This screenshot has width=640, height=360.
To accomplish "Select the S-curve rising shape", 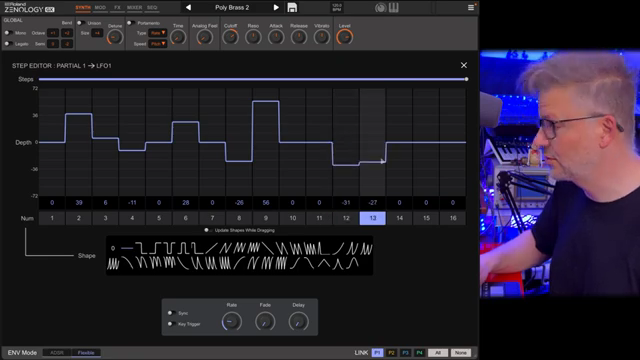I will [x=295, y=263].
